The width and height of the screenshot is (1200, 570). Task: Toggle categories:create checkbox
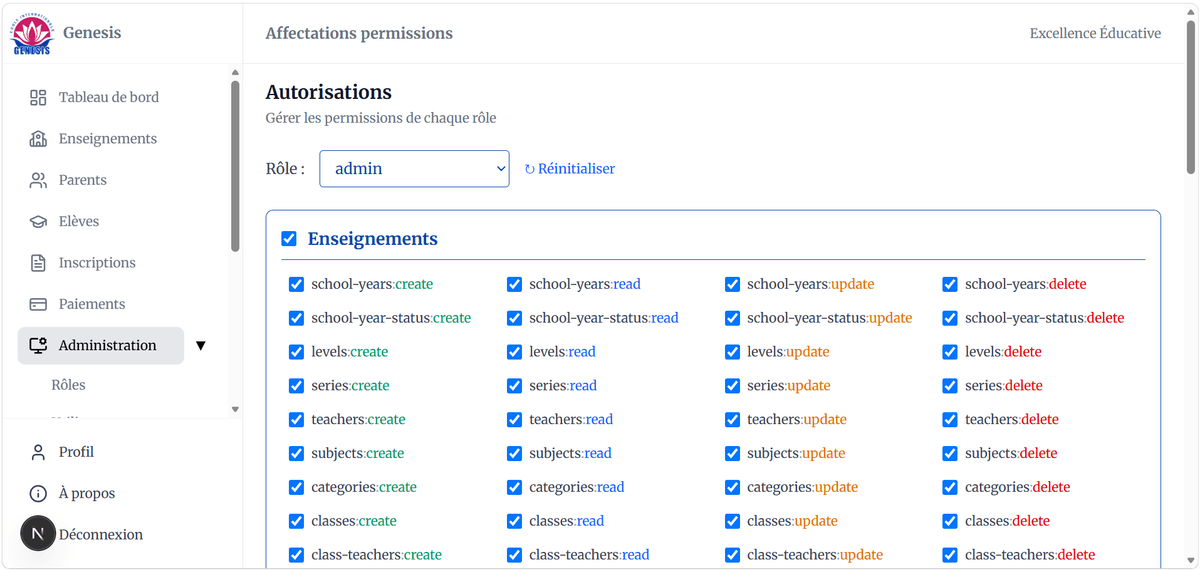[x=296, y=487]
